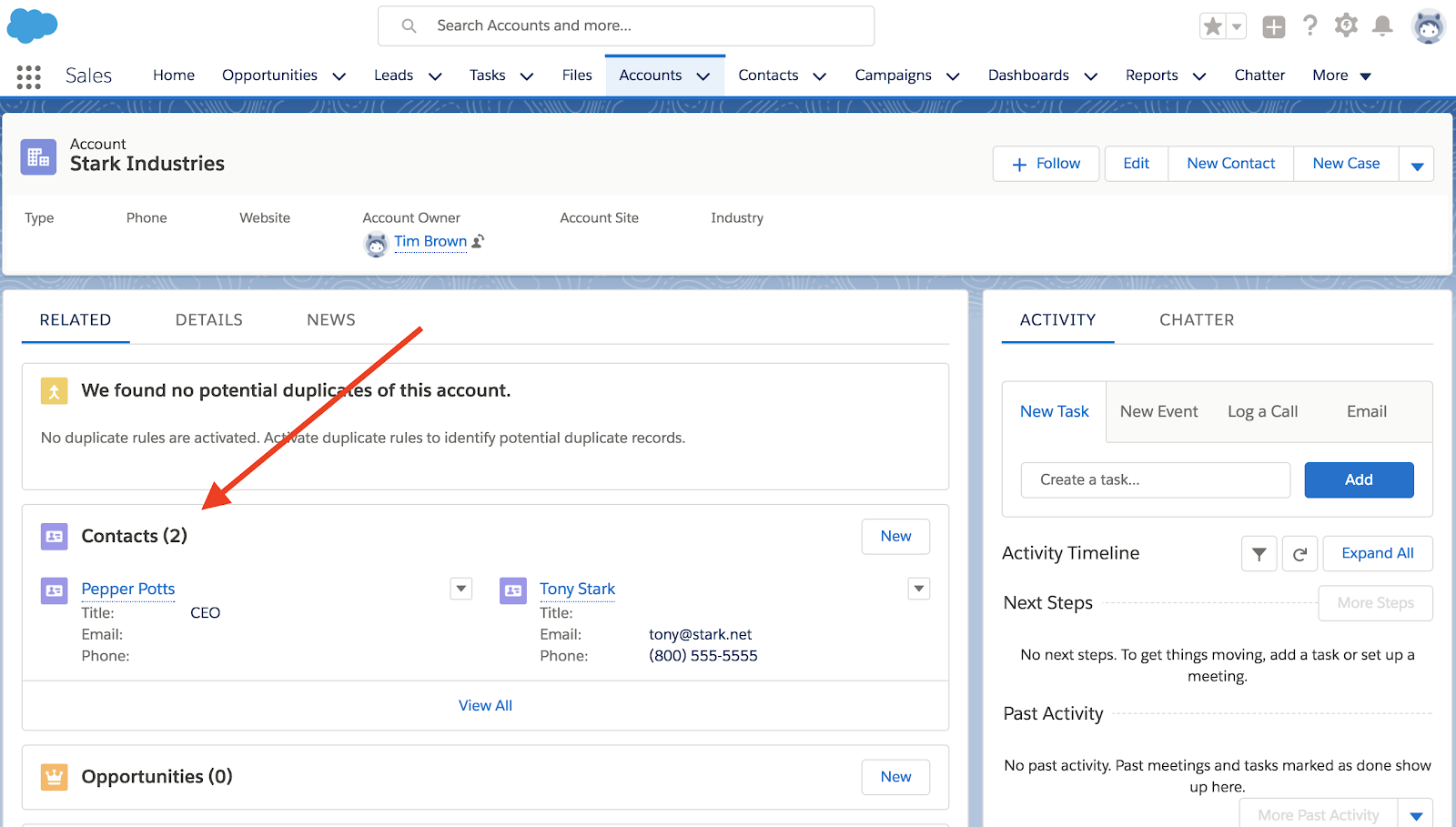Screen dimensions: 1456x827
Task: Open the global actions plus icon
Action: [x=1273, y=27]
